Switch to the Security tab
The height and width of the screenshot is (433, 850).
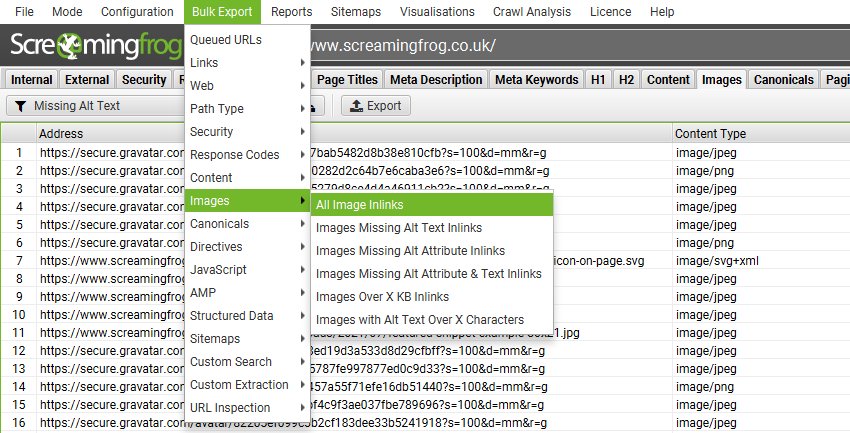(x=144, y=80)
